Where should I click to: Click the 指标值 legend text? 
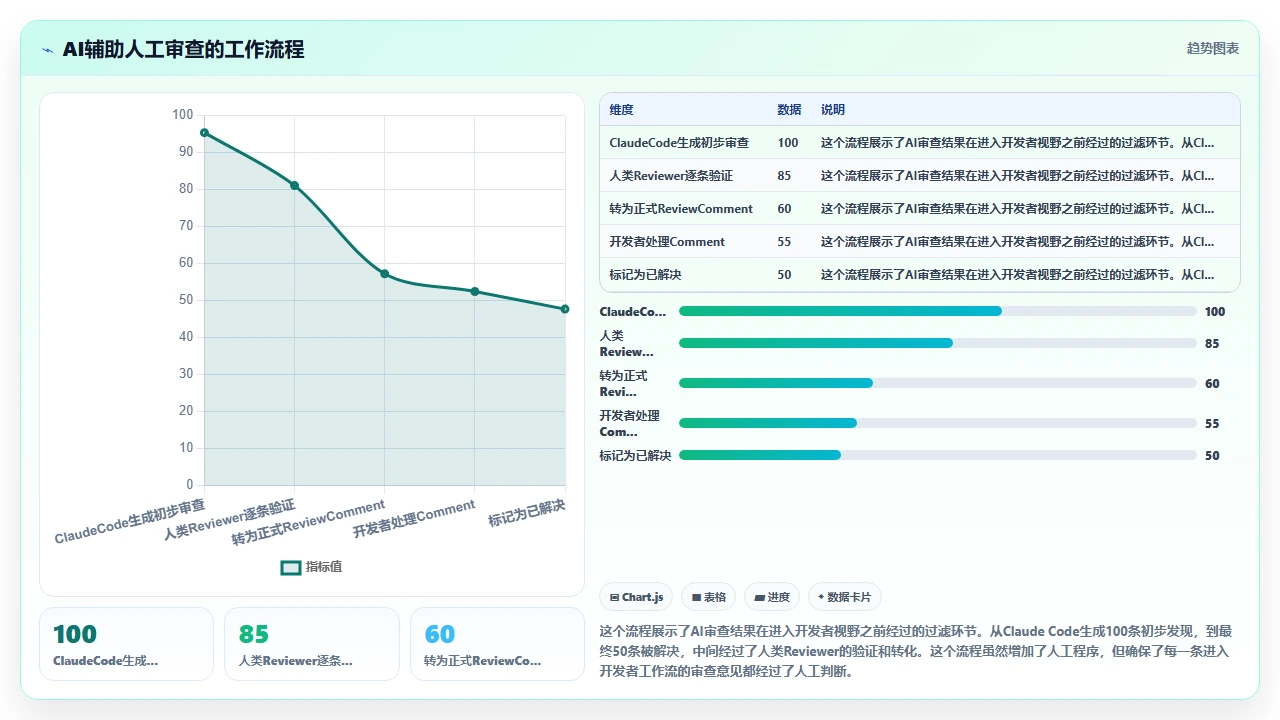(324, 567)
